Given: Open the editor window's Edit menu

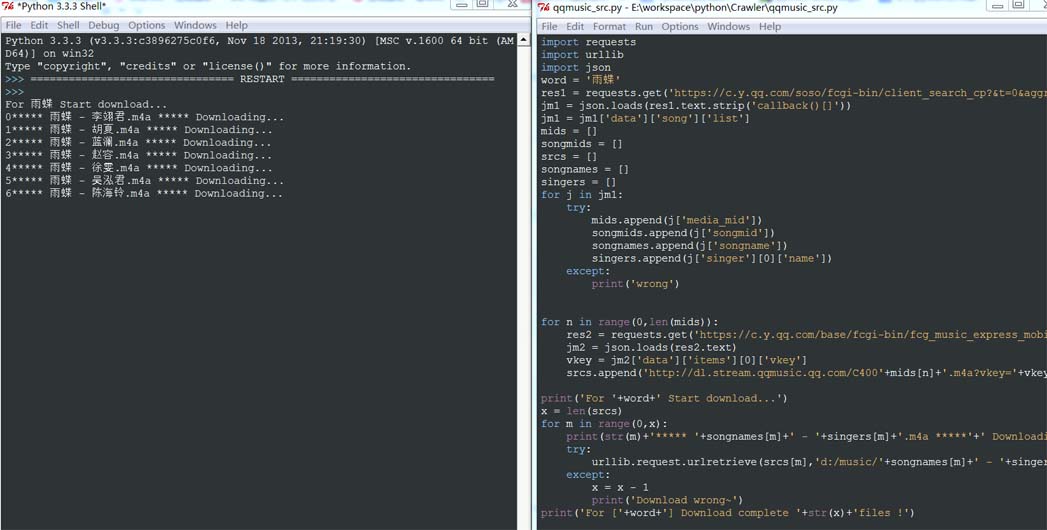Looking at the screenshot, I should 575,27.
